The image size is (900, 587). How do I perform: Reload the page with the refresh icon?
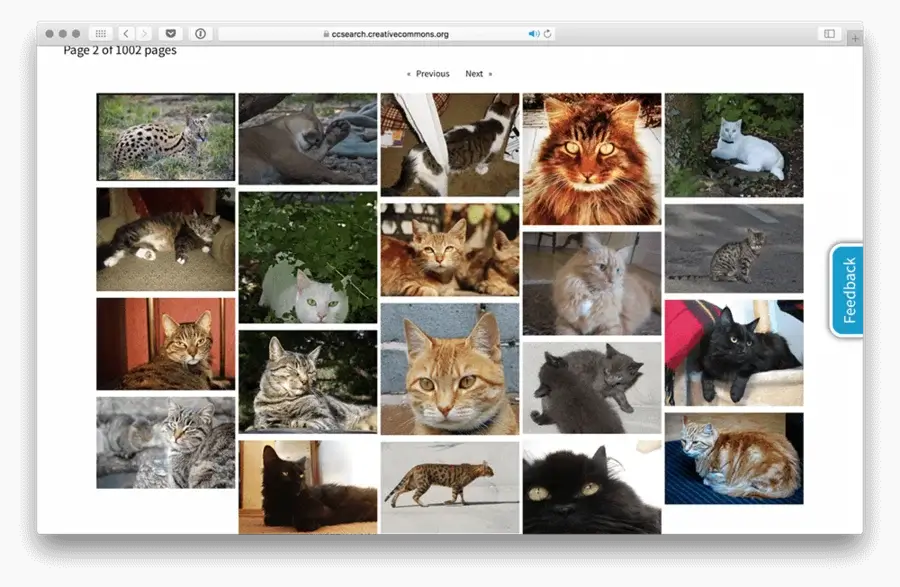[x=547, y=34]
